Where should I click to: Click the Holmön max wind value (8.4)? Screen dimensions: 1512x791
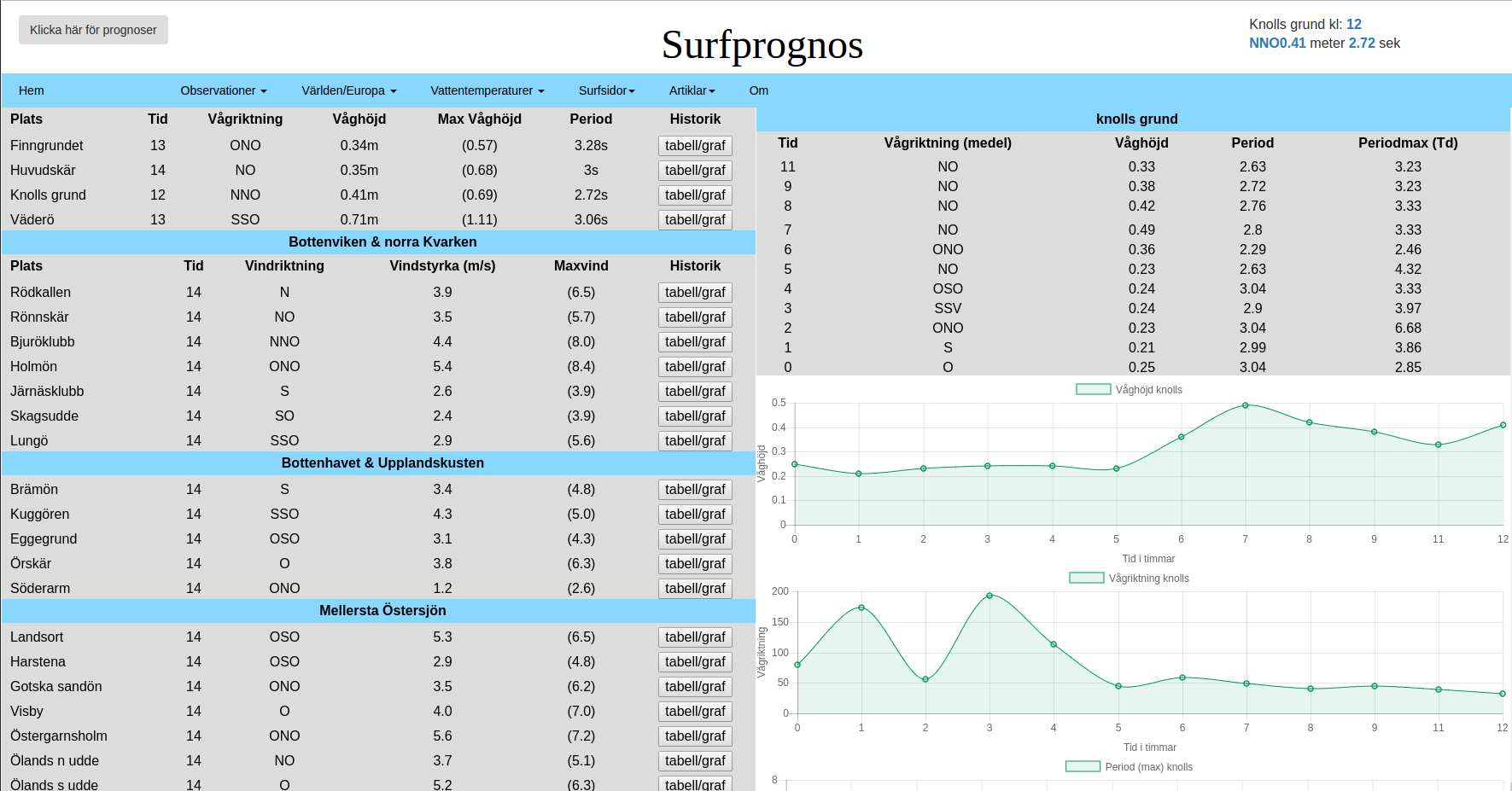pos(581,367)
